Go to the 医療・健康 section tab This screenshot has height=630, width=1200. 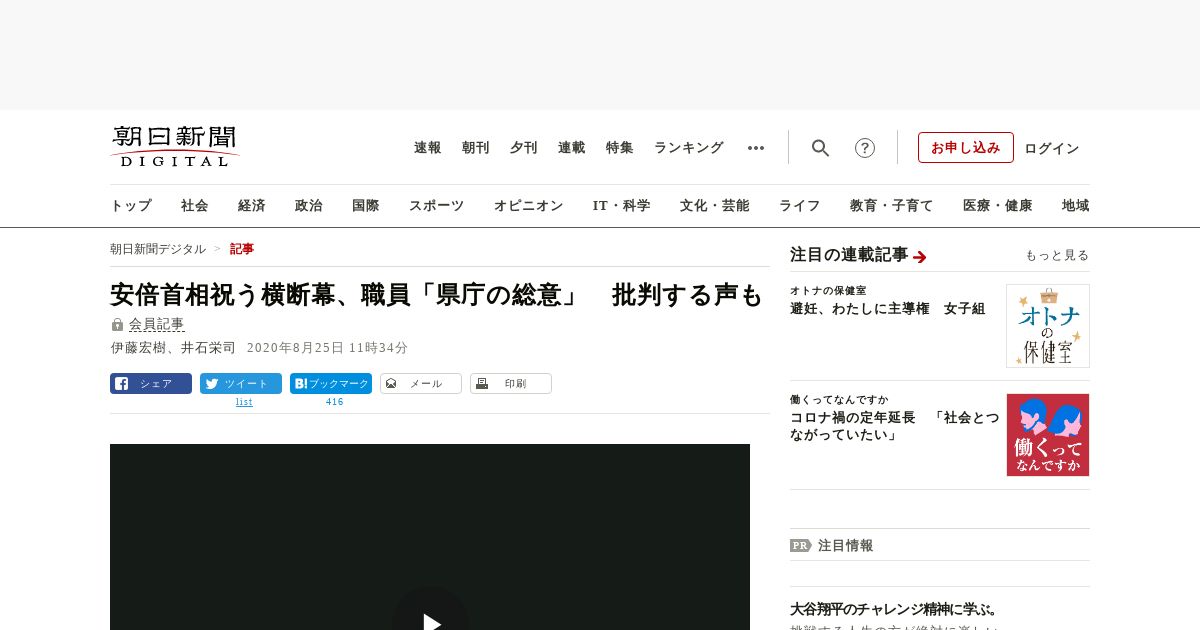(x=998, y=206)
